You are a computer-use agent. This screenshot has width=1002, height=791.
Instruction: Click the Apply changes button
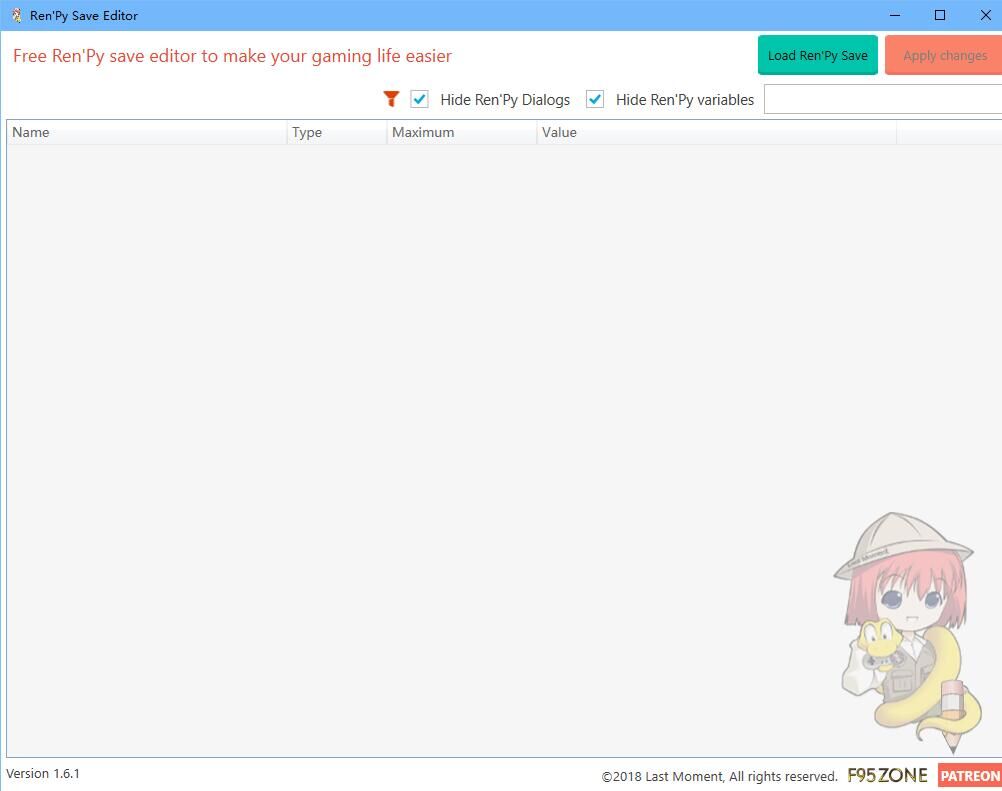coord(944,56)
